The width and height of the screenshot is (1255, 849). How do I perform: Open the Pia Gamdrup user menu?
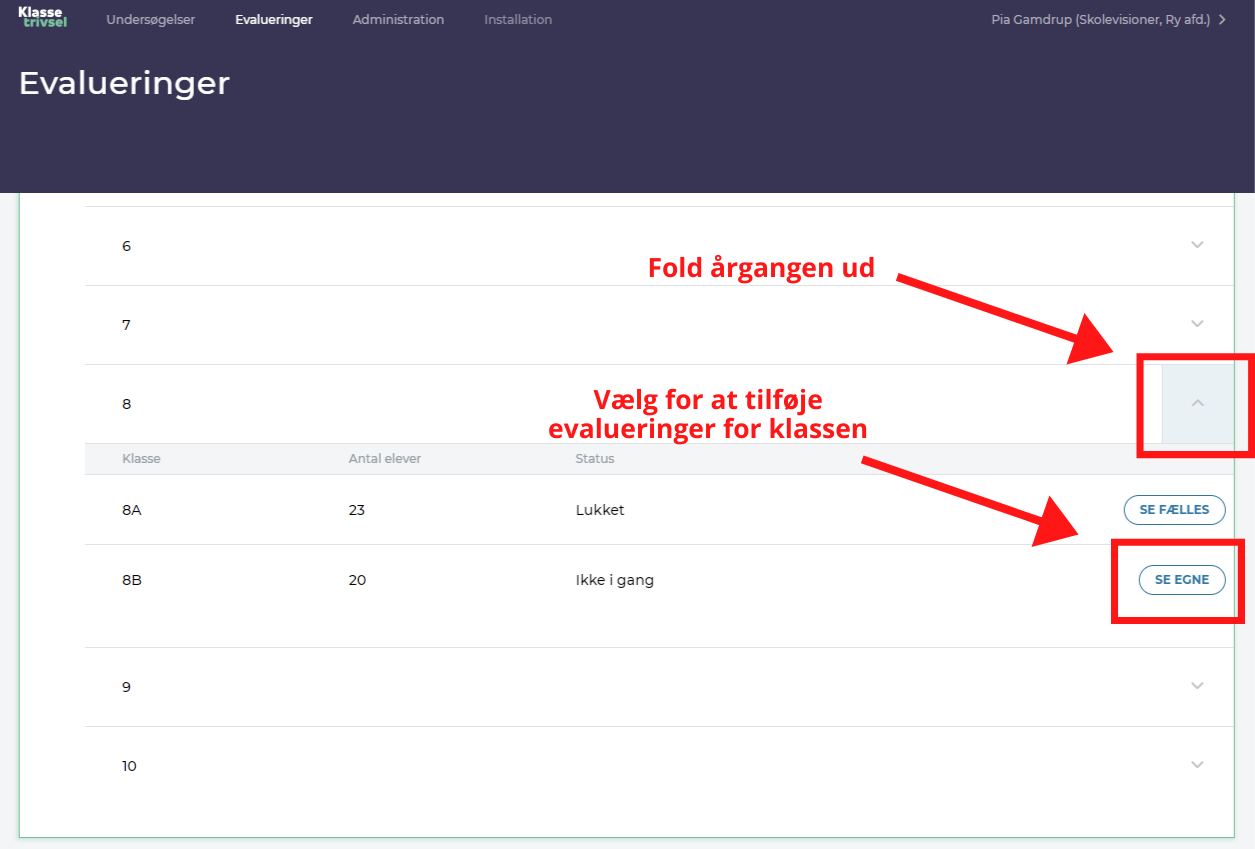tap(1108, 19)
